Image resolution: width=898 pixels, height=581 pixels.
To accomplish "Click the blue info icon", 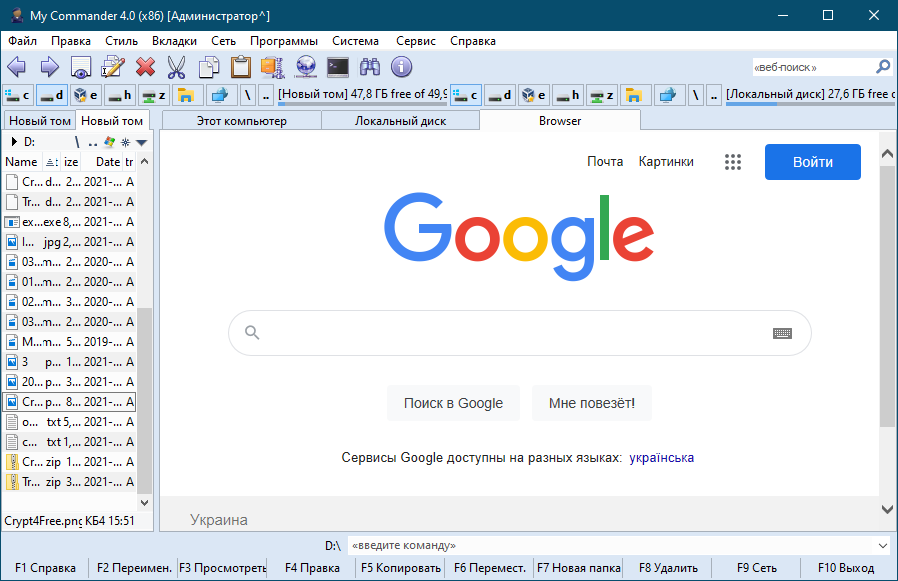I will click(401, 67).
